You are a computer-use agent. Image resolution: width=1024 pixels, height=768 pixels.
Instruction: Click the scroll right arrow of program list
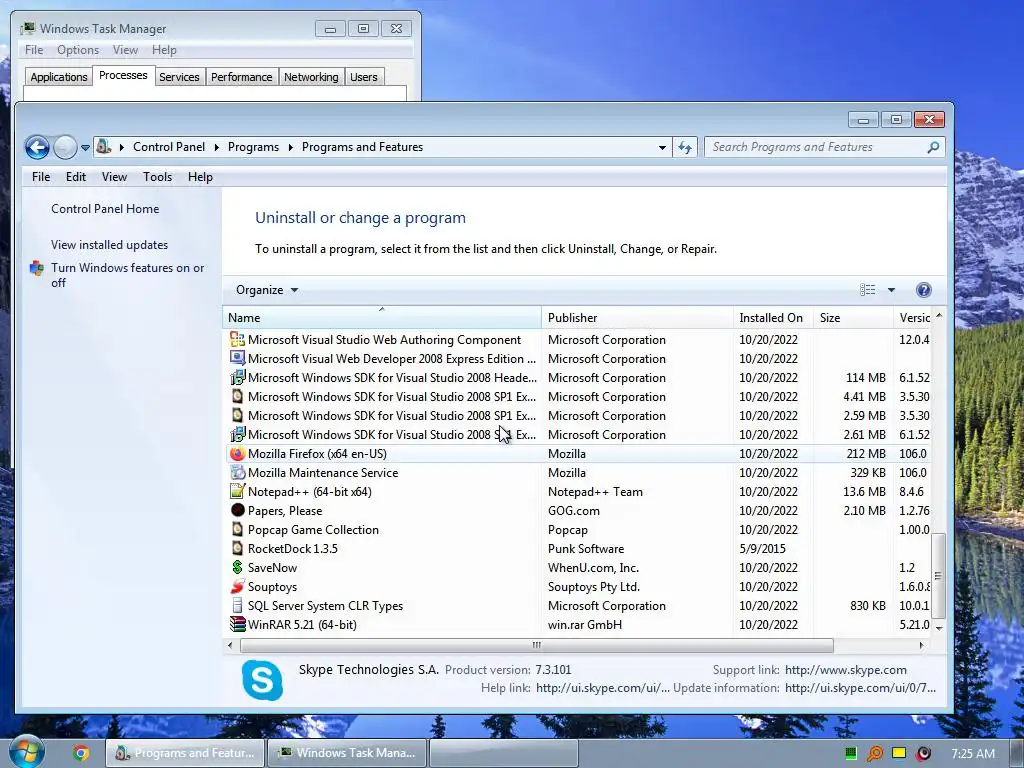tap(921, 645)
